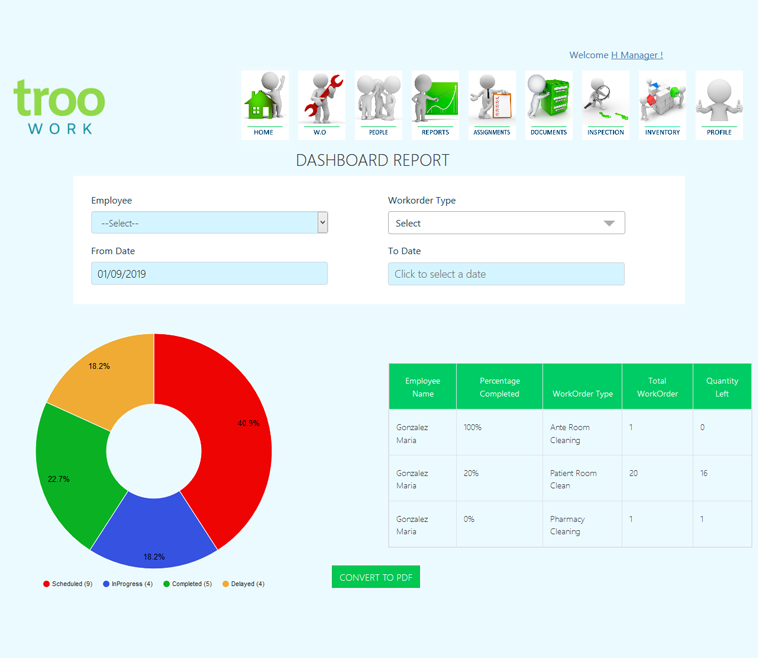Toggle Scheduled legend item in chart
Image resolution: width=758 pixels, height=658 pixels.
point(68,584)
